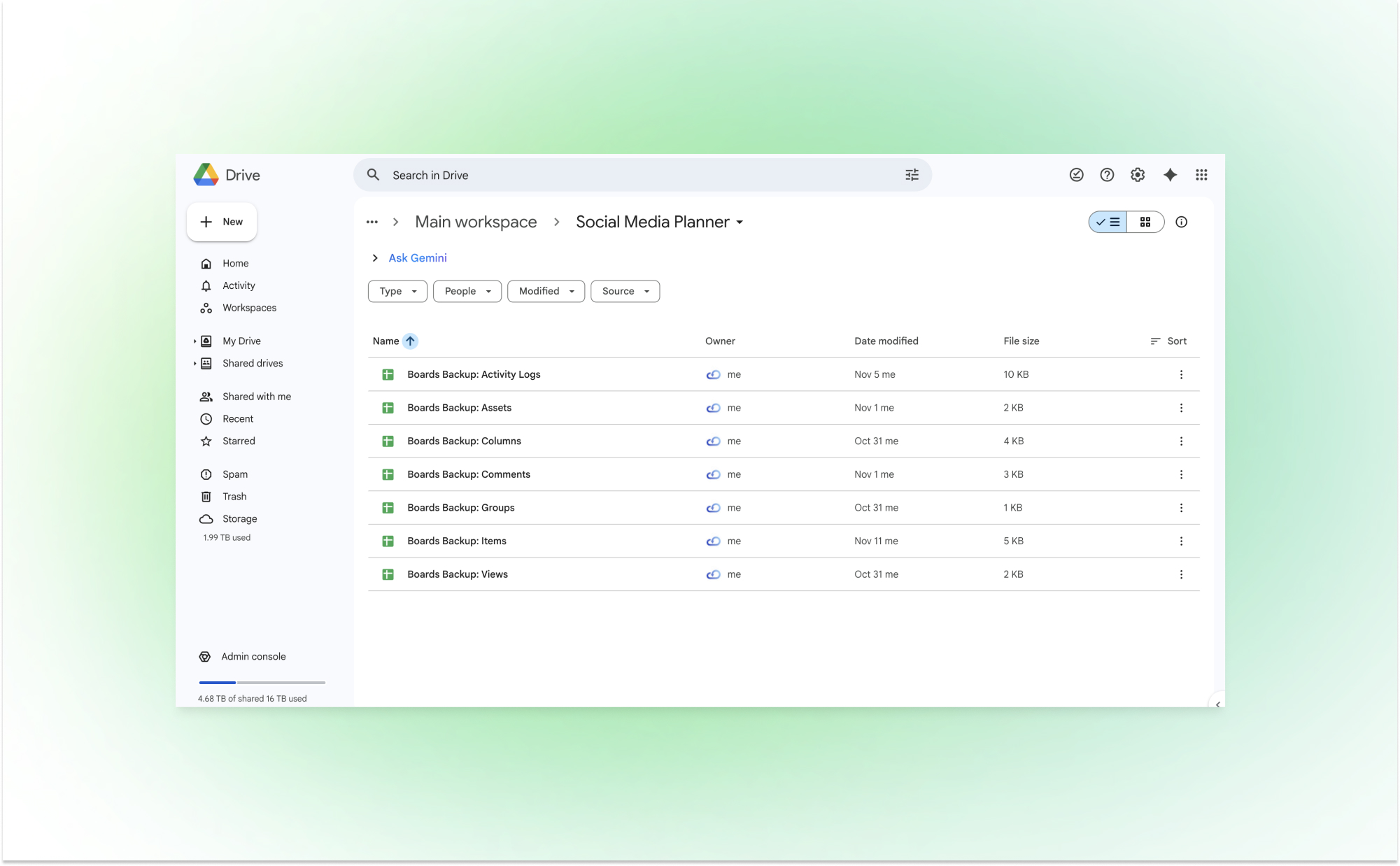1400x866 pixels.
Task: Show file details with the info icon
Action: coord(1182,222)
